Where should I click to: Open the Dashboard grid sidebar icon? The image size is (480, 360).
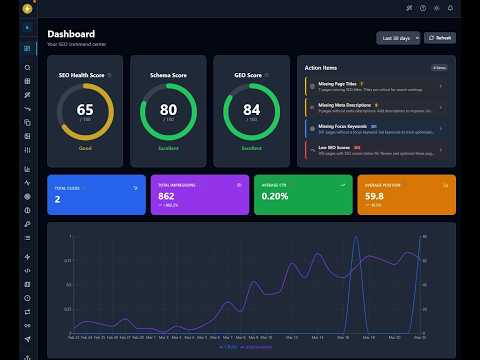click(x=27, y=49)
